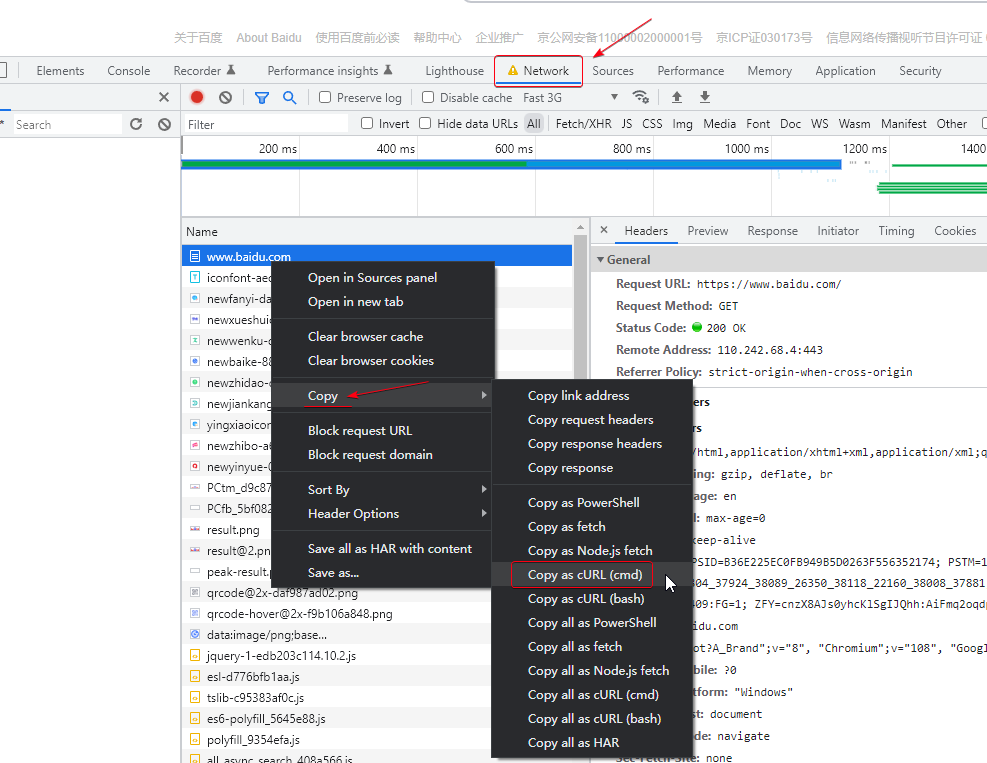The image size is (987, 763).
Task: Stop recording network log red button
Action: point(197,97)
